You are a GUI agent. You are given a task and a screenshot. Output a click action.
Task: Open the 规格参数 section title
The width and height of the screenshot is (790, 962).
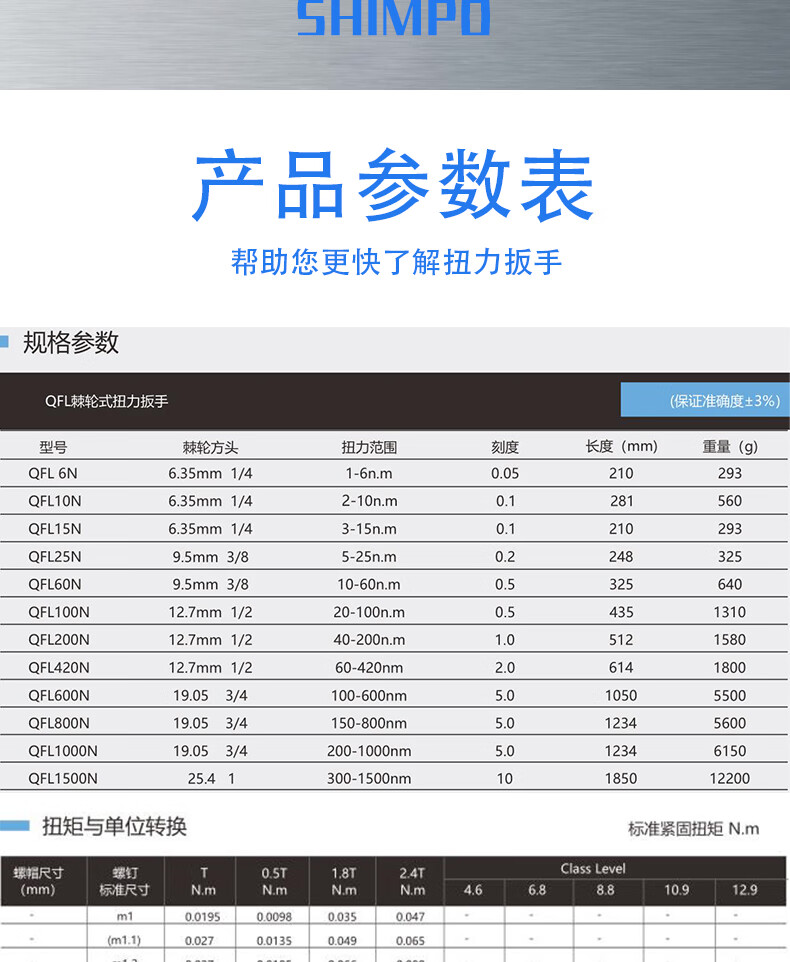71,343
